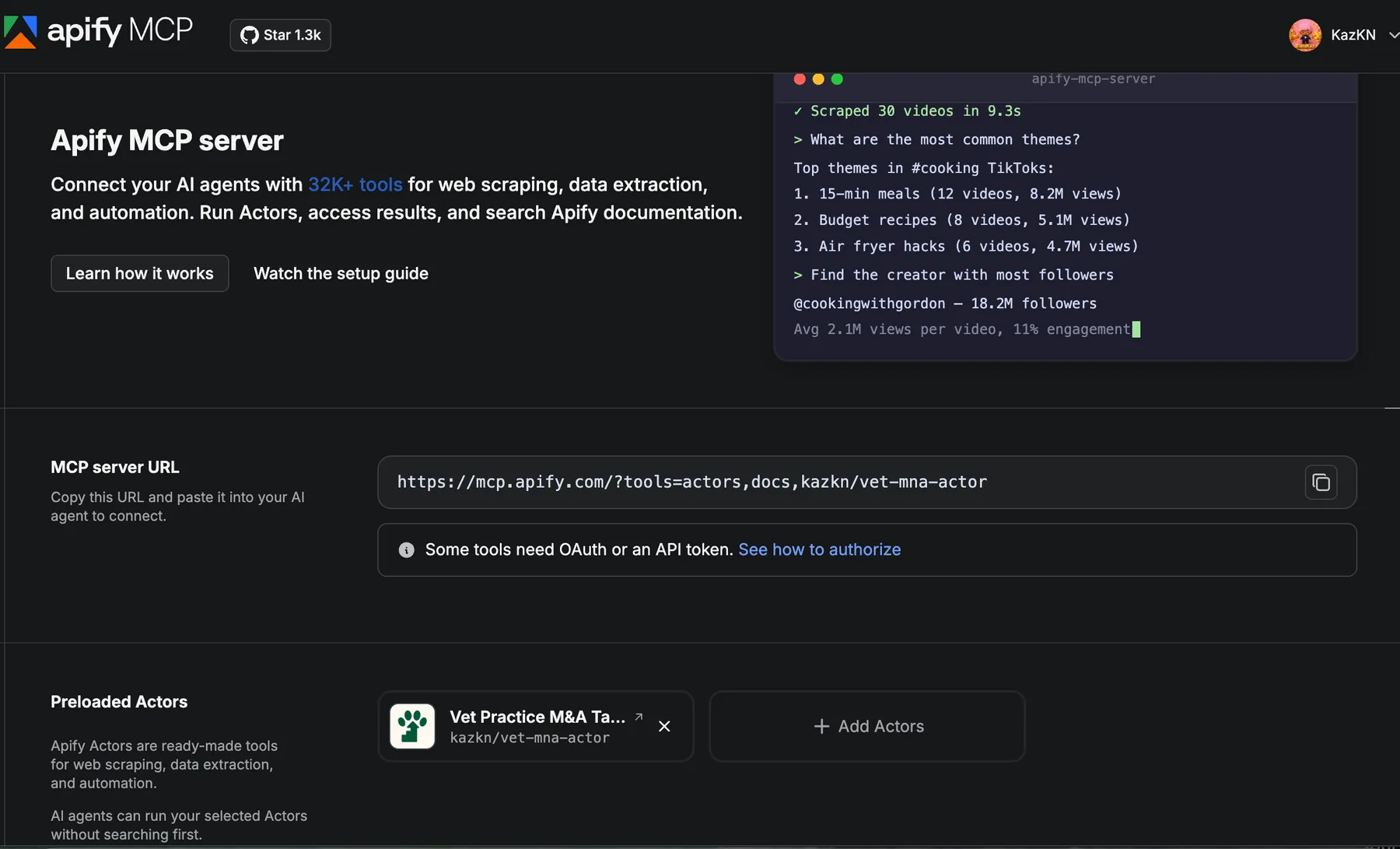Click the 'apify-mcp-server' terminal title
This screenshot has height=849, width=1400.
pyautogui.click(x=1094, y=79)
